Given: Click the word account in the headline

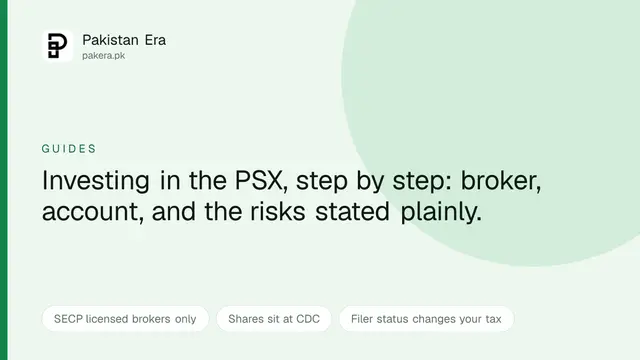Looking at the screenshot, I should (x=93, y=212).
